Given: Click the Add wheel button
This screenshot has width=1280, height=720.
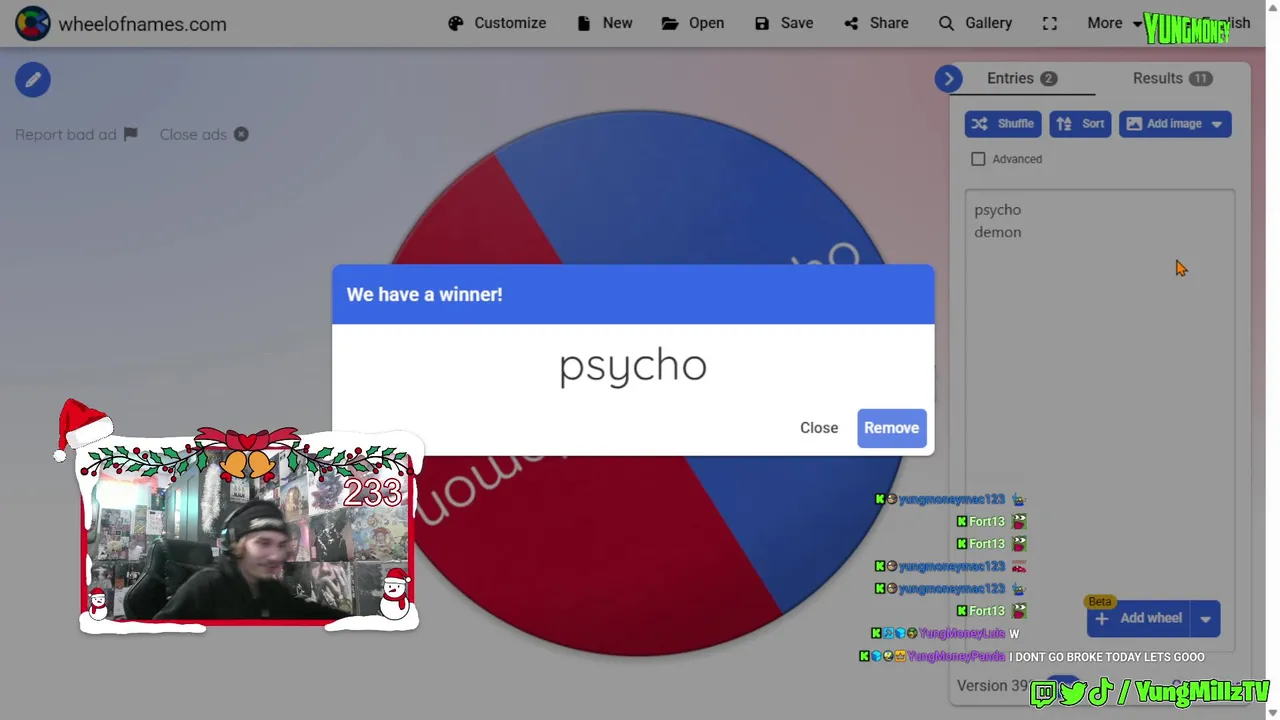Looking at the screenshot, I should 1139,618.
